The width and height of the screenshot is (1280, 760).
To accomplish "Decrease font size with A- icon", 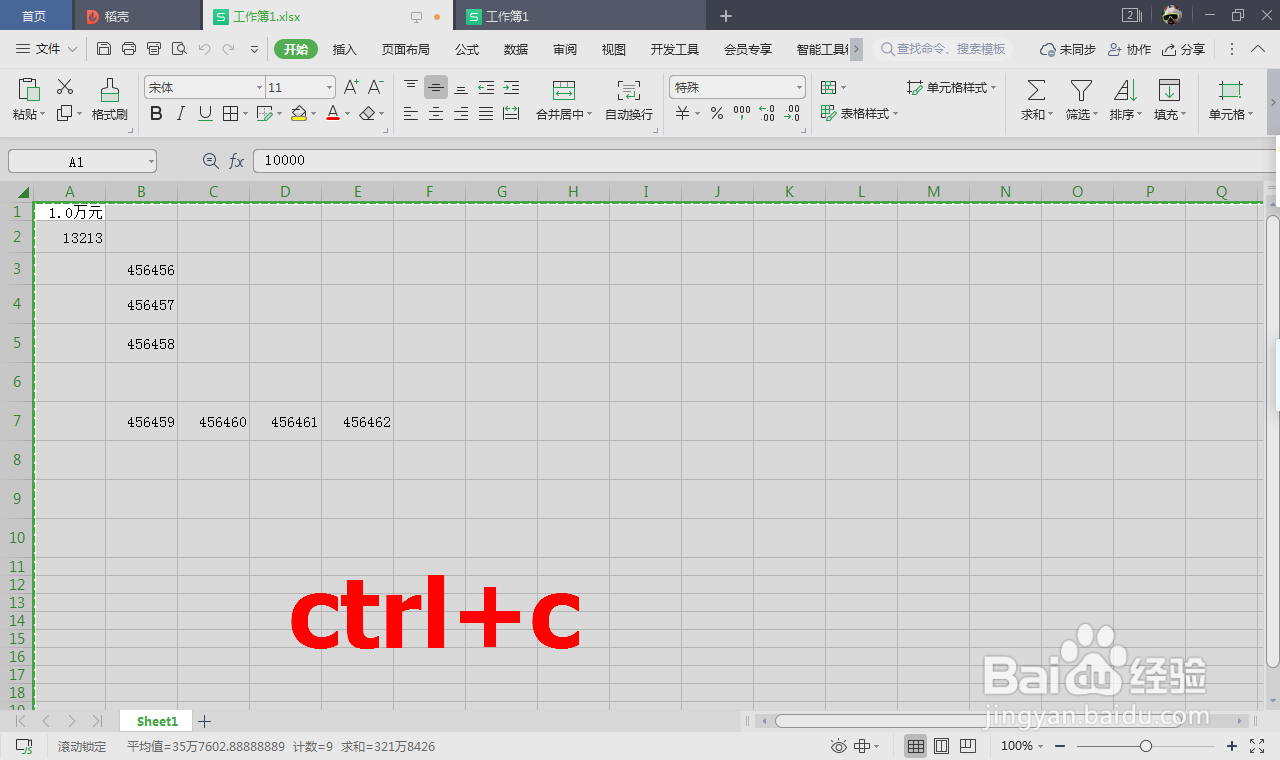I will pyautogui.click(x=376, y=87).
